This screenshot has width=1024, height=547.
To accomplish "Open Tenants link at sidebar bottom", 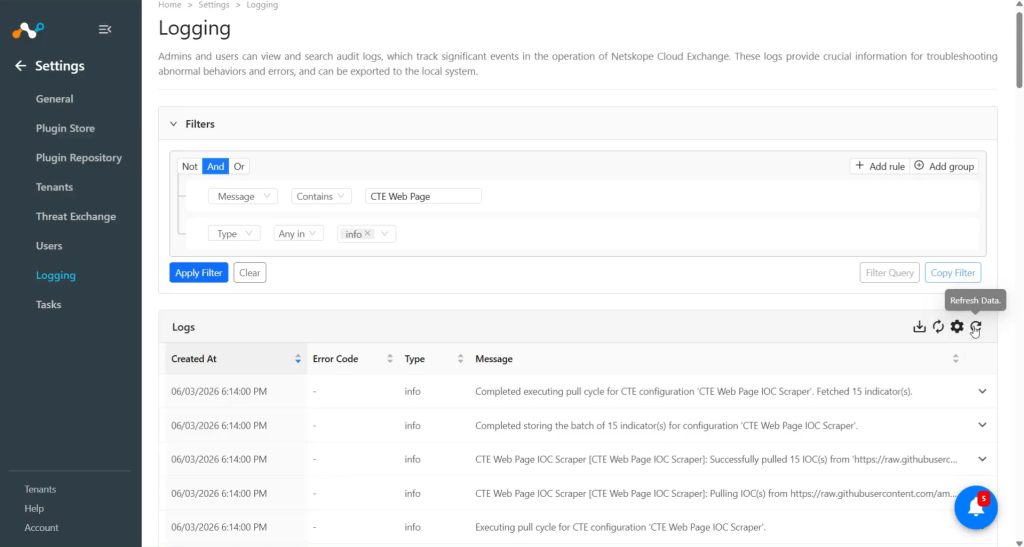I will pos(40,490).
